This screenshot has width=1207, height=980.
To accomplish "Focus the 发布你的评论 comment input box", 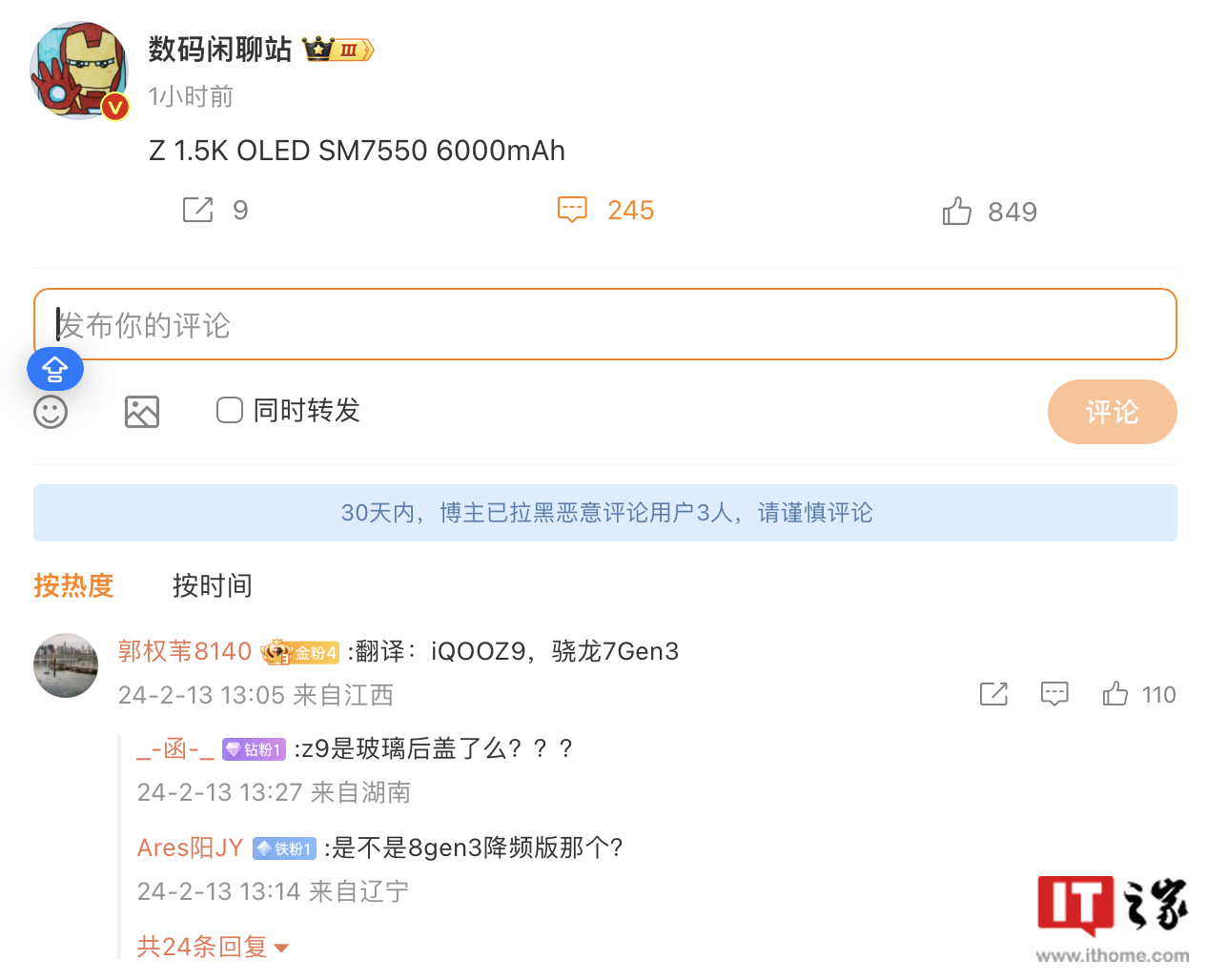I will 605,324.
